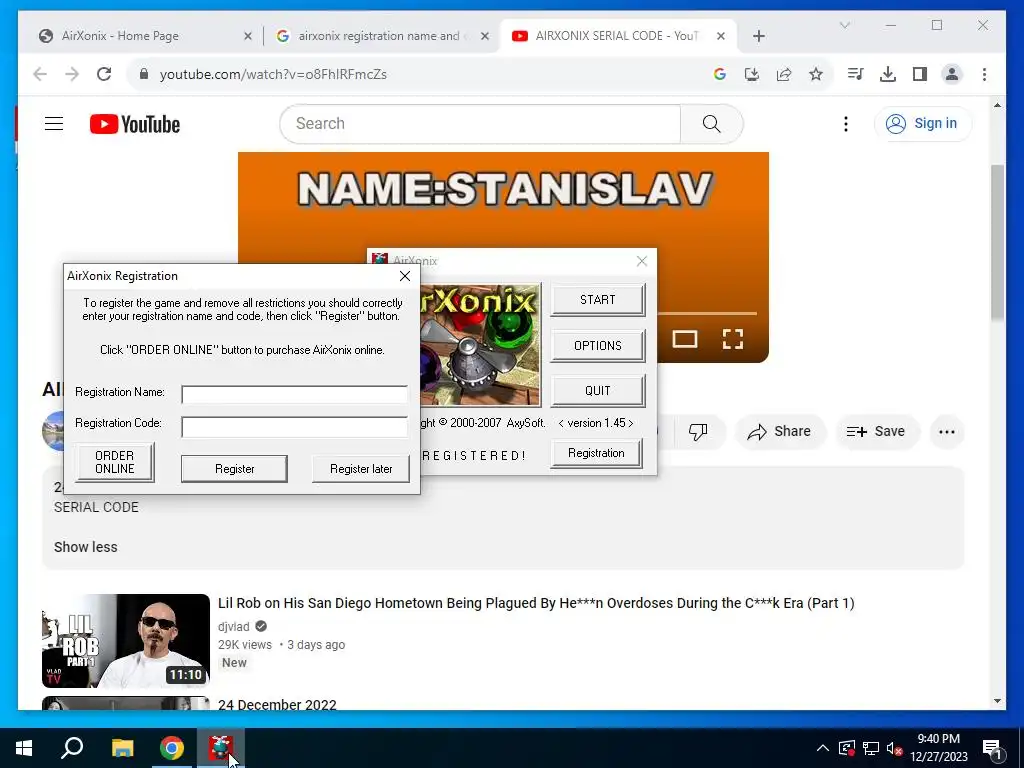1024x768 pixels.
Task: Open the Chrome tab search dropdown
Action: 844,25
